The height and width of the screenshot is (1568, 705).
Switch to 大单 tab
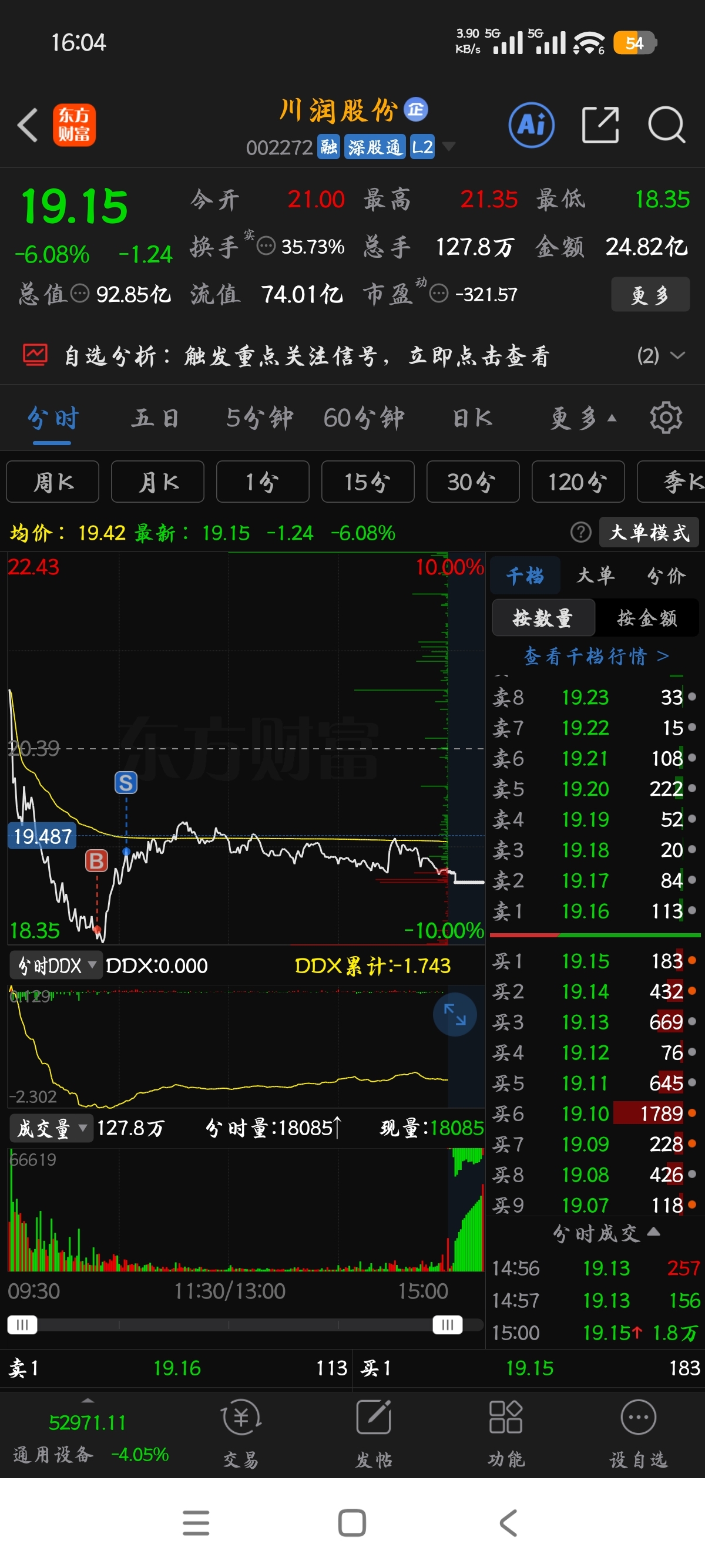point(596,575)
